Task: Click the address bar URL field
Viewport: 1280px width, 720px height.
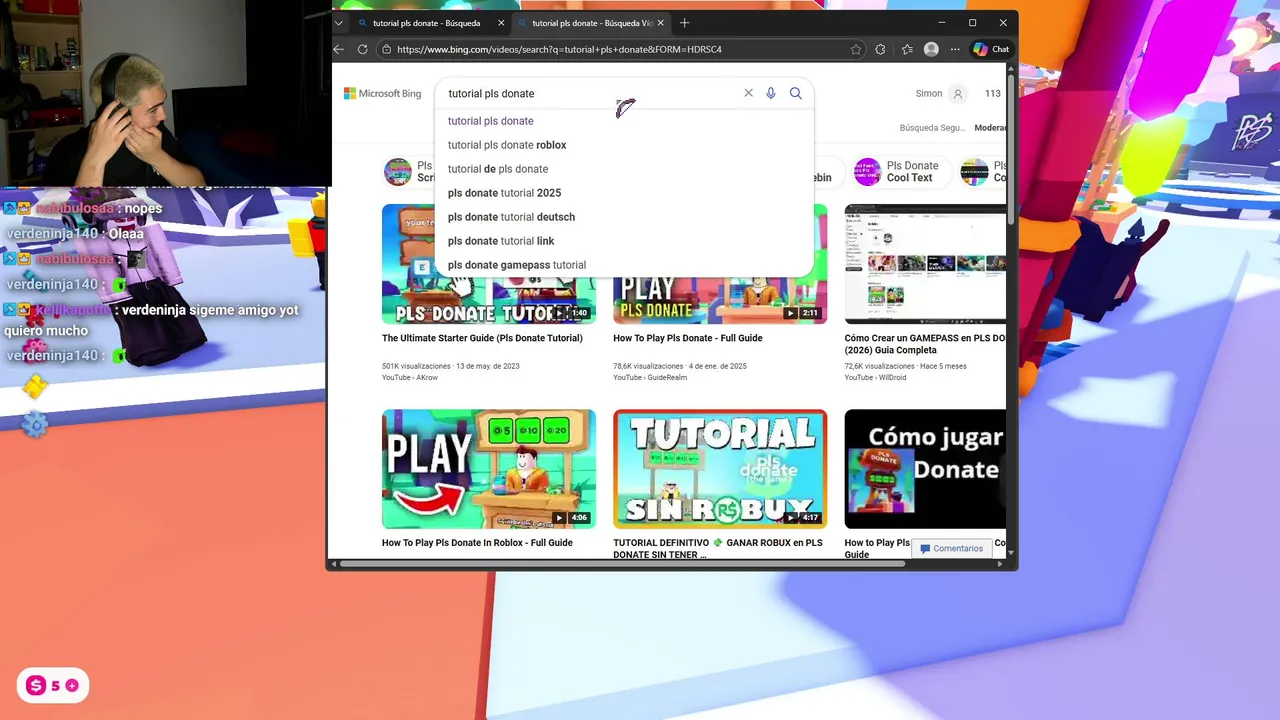Action: (x=620, y=49)
